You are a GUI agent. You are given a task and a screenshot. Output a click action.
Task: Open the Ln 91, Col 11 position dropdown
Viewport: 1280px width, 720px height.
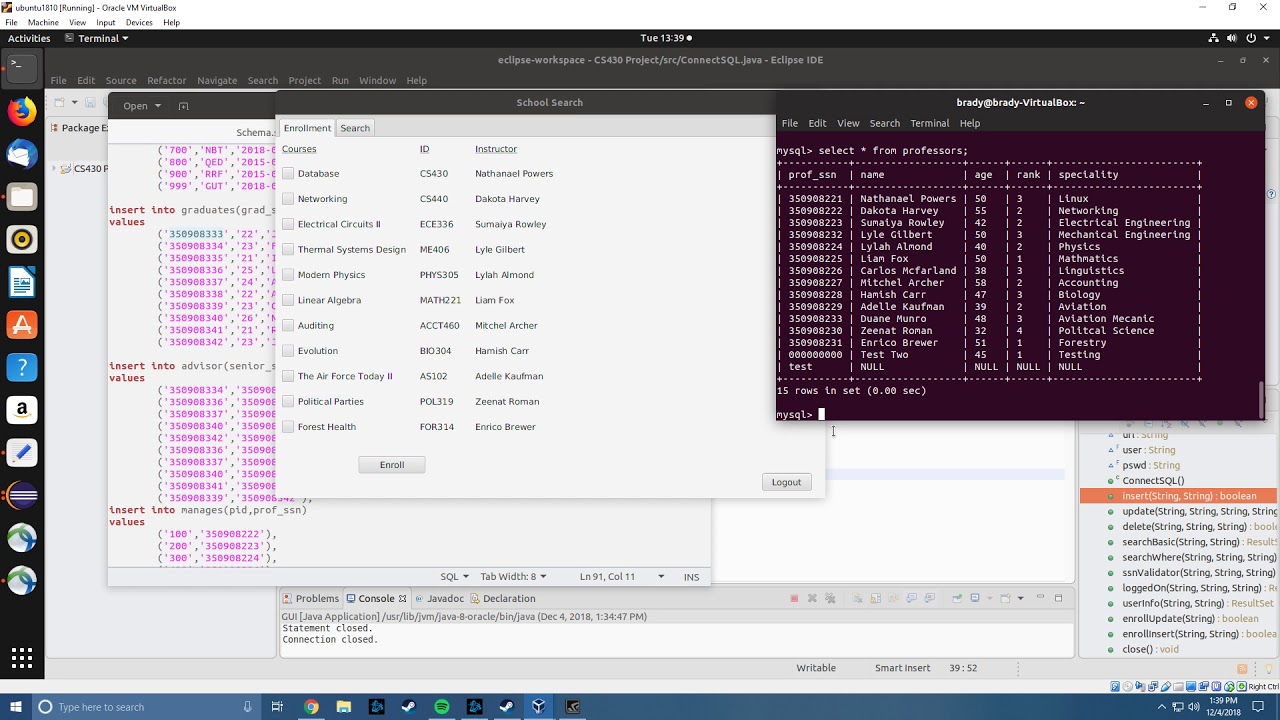(622, 577)
